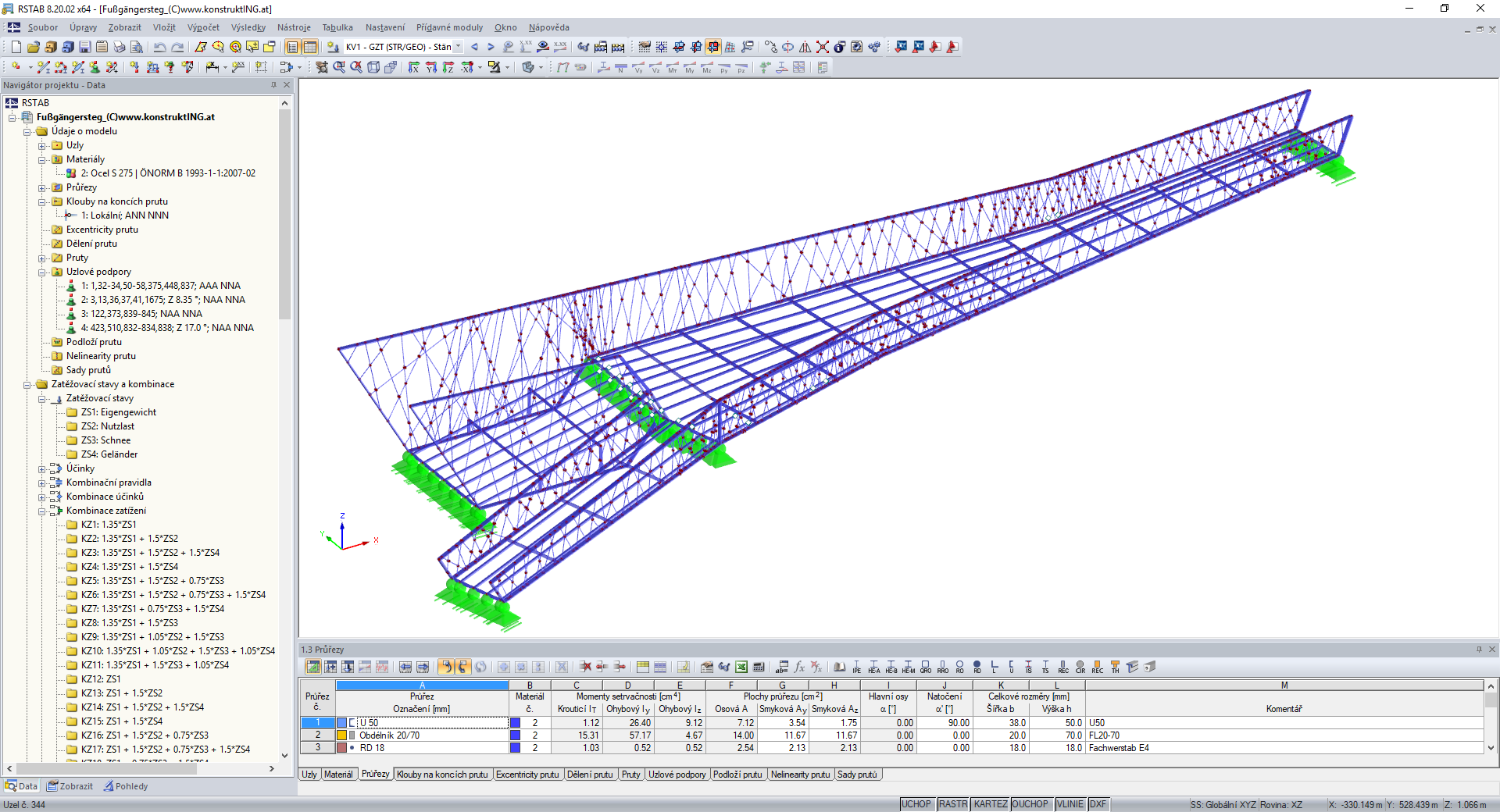Switch to the Uzlové podpory tab
This screenshot has height=812, width=1500.
click(x=677, y=775)
